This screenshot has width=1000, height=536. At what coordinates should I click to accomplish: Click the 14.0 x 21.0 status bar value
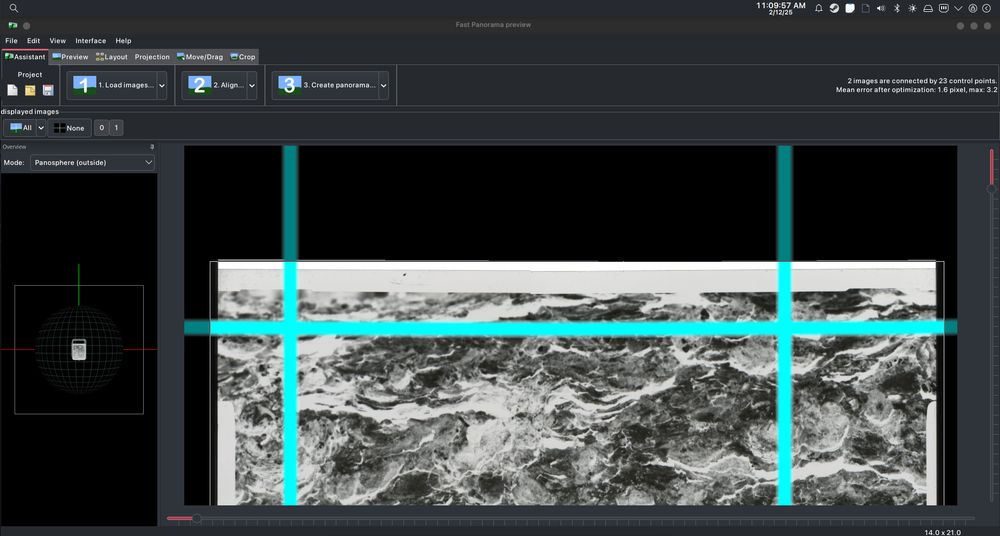(943, 532)
